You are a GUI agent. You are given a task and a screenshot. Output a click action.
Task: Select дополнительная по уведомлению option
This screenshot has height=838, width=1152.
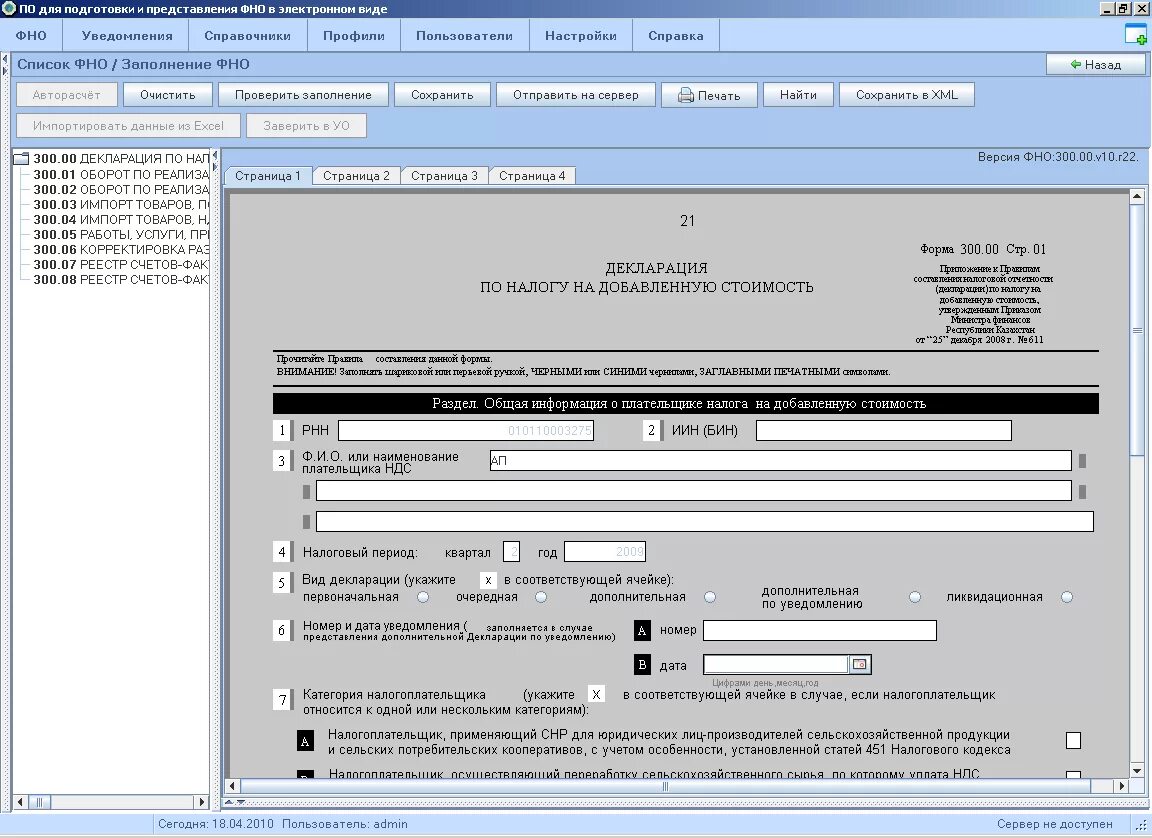tap(915, 597)
